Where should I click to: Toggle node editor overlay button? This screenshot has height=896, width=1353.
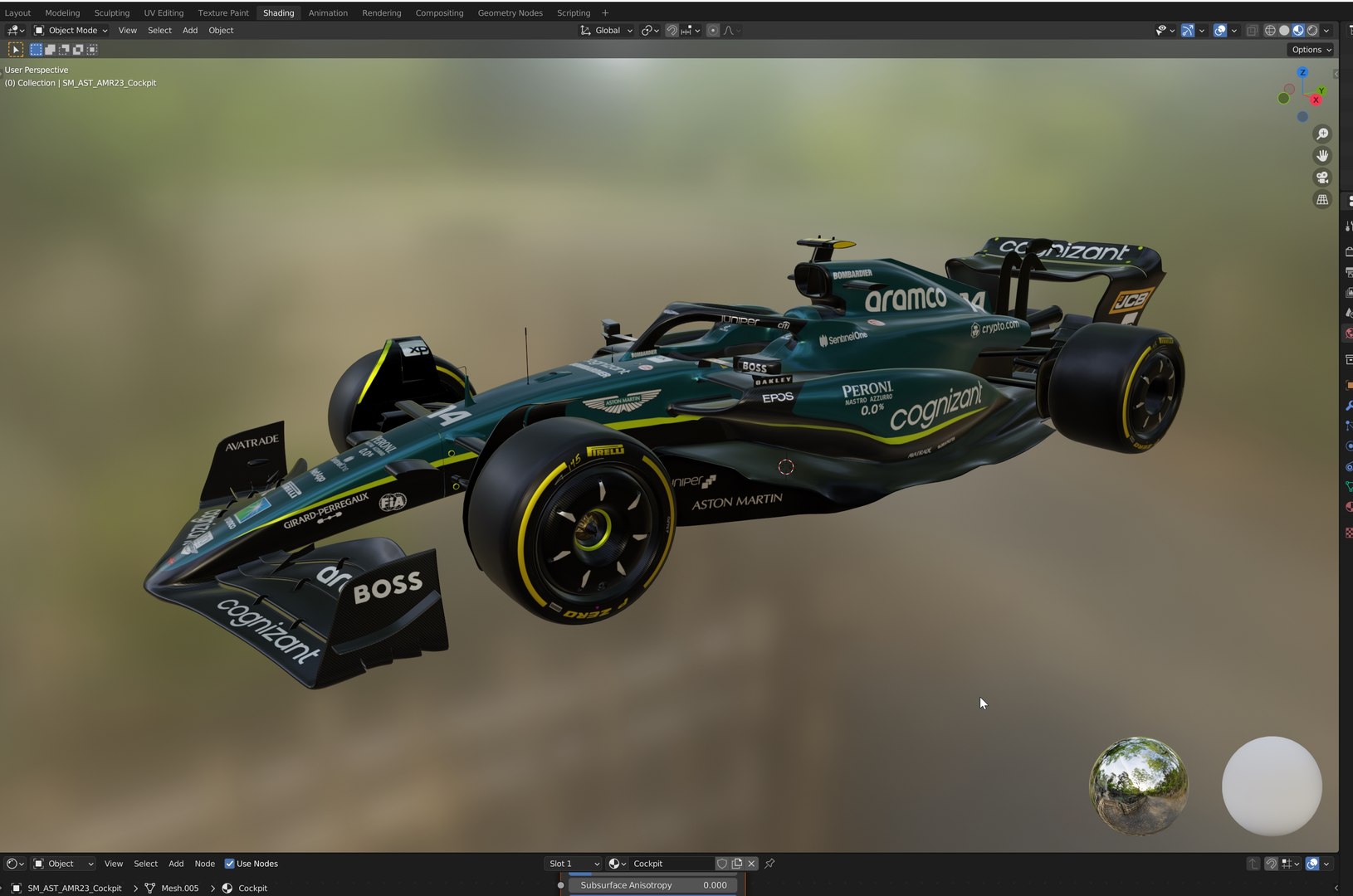[x=1312, y=864]
